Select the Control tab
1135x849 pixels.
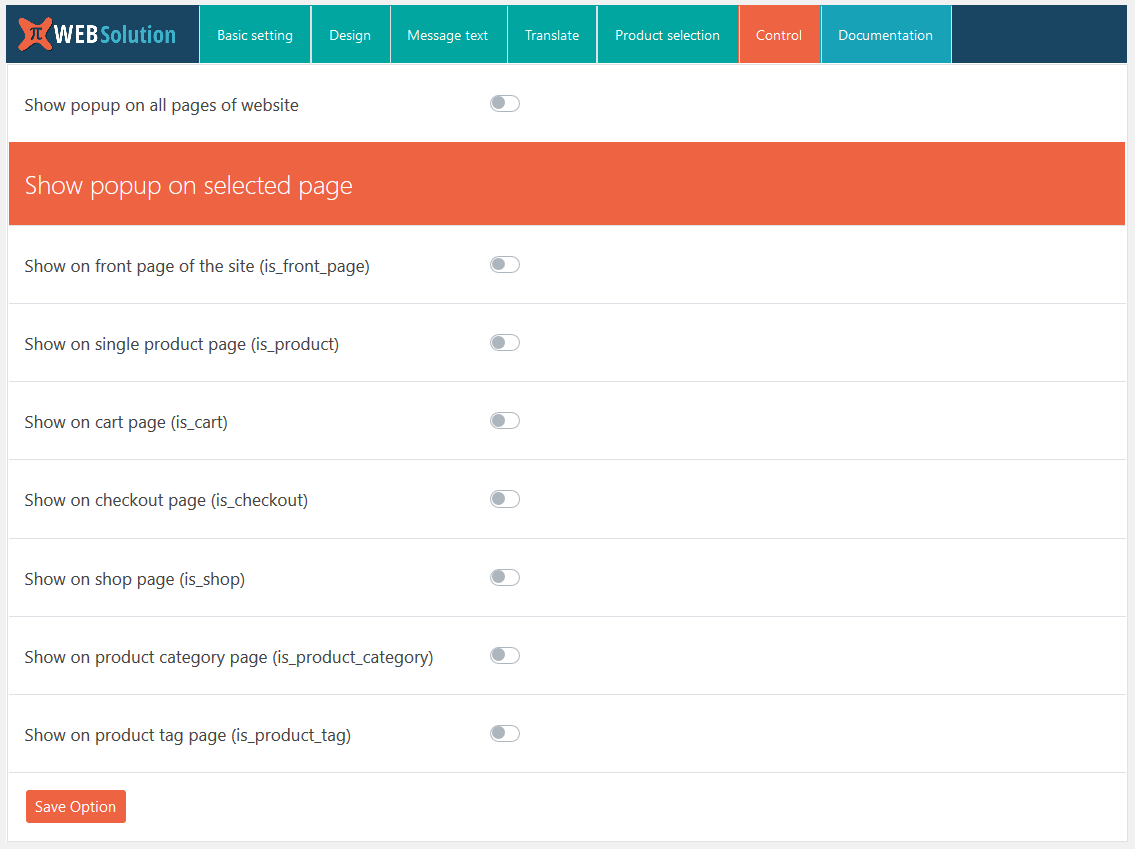click(x=779, y=34)
